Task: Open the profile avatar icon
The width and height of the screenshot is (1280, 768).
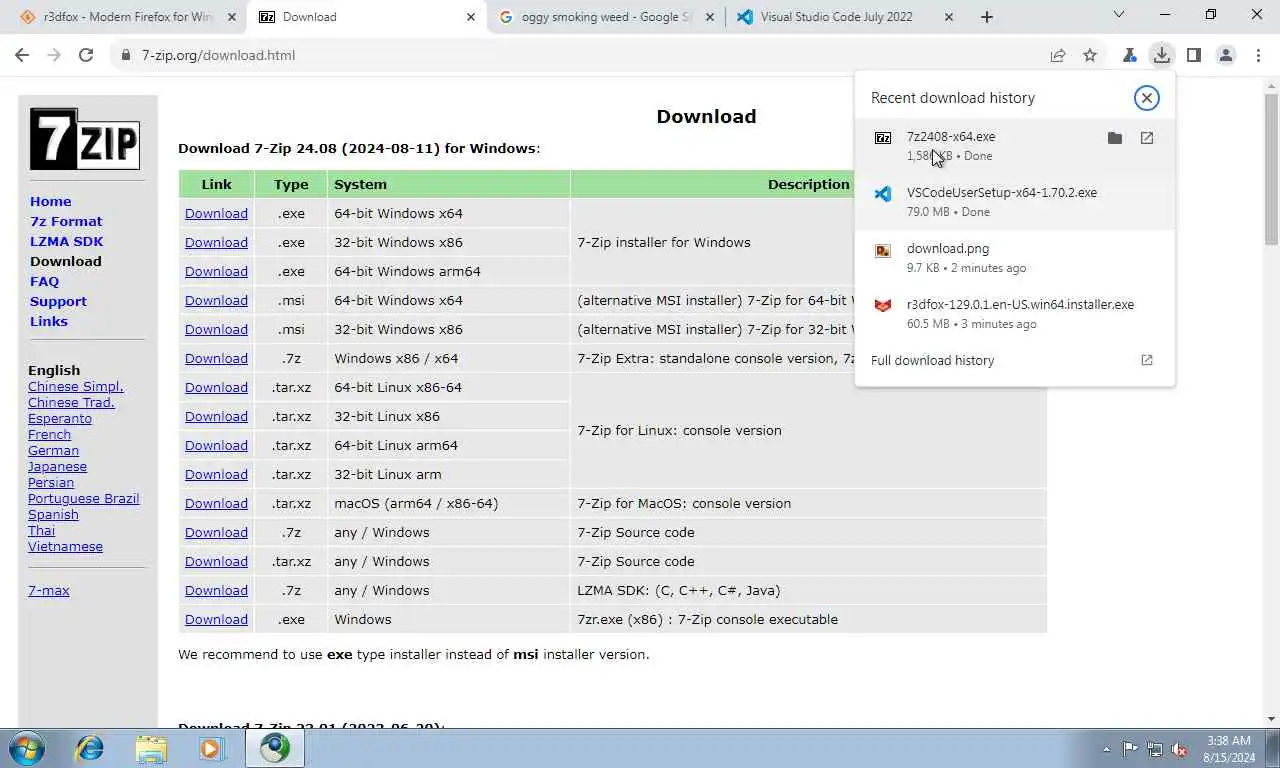Action: click(x=1226, y=55)
